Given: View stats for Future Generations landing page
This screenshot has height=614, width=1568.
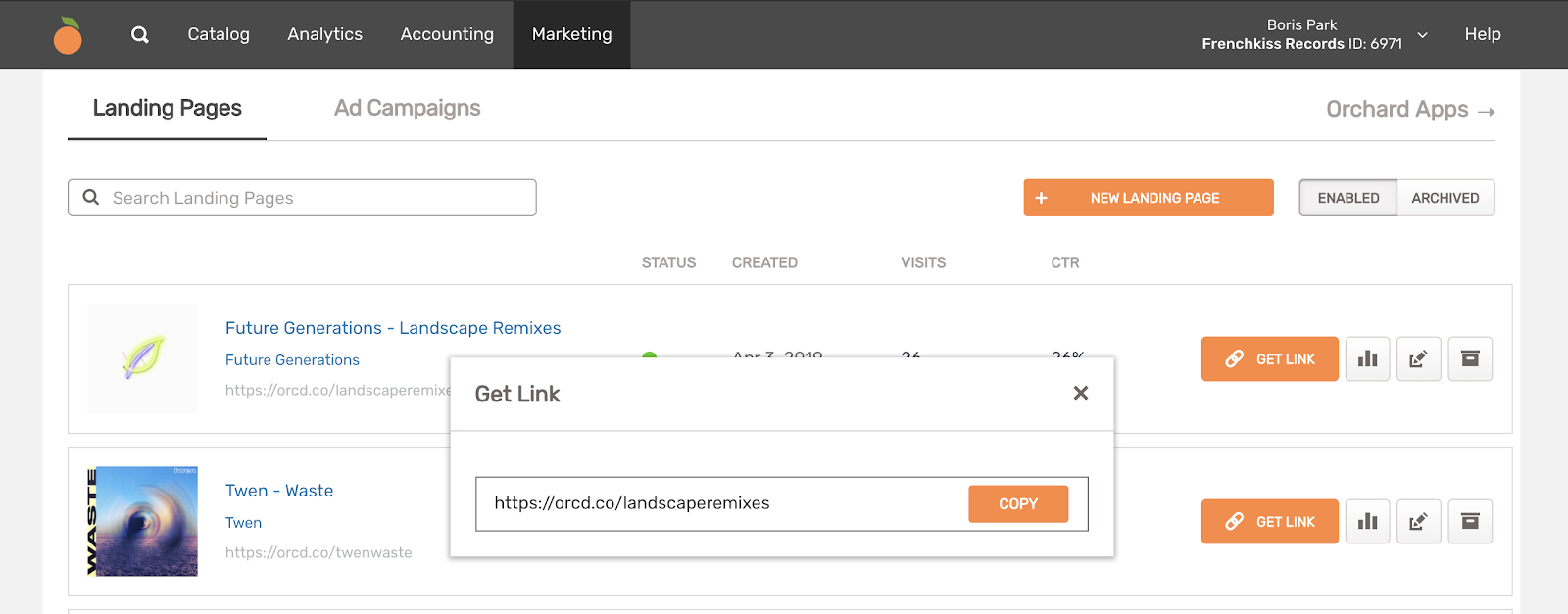Looking at the screenshot, I should point(1367,359).
